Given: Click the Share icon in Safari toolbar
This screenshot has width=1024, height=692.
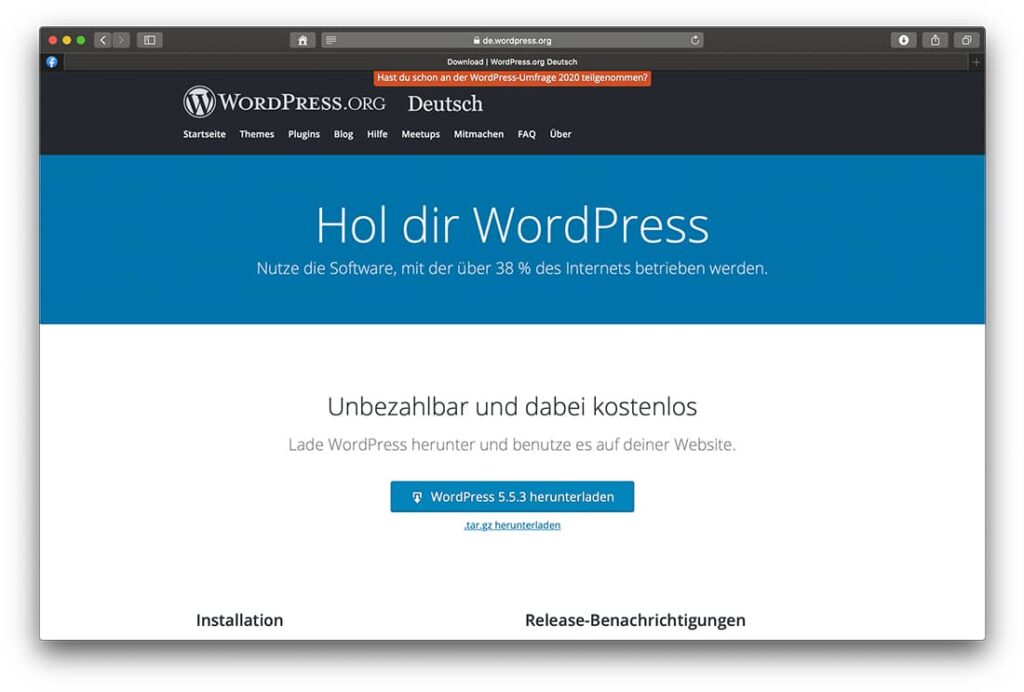Looking at the screenshot, I should tap(935, 40).
